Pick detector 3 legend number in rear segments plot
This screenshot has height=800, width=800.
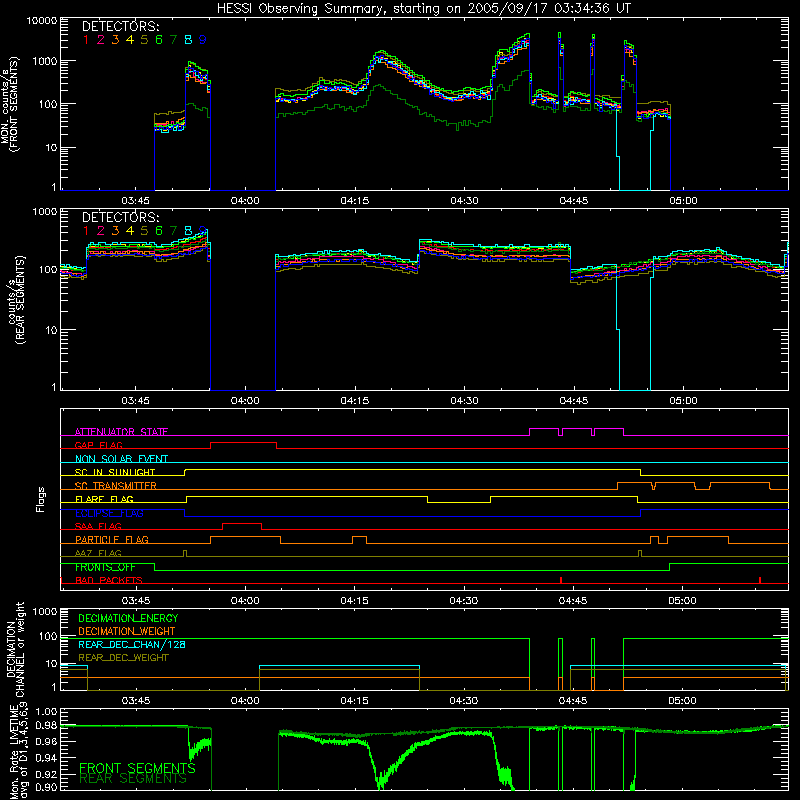[x=115, y=231]
